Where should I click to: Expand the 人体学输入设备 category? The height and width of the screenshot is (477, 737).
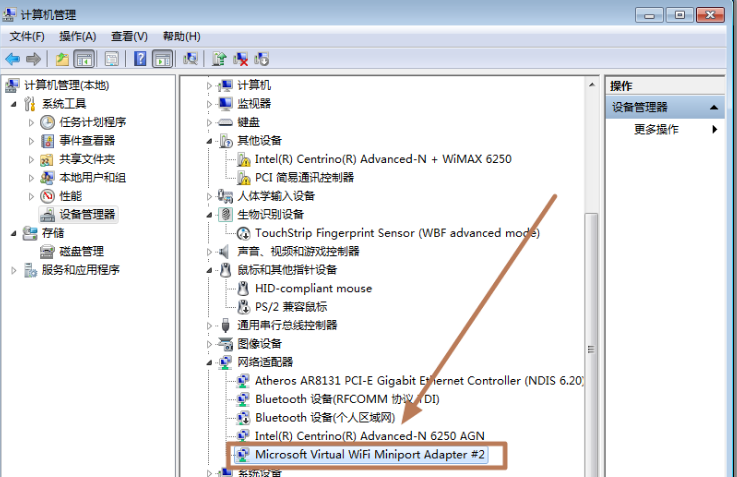(209, 196)
